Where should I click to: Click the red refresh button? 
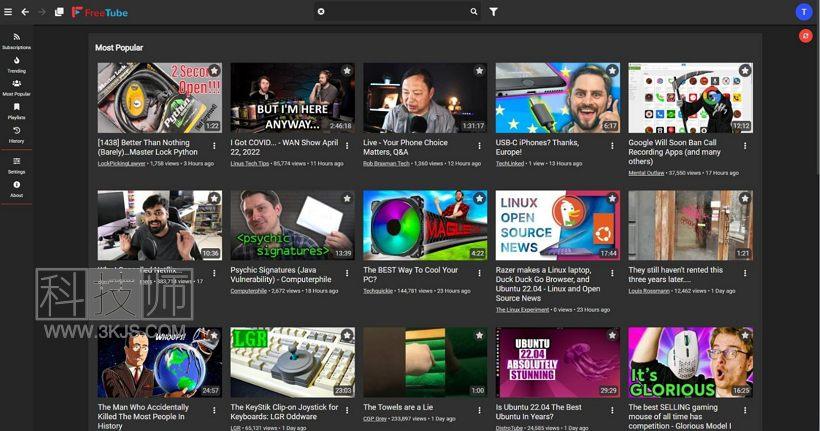[805, 36]
